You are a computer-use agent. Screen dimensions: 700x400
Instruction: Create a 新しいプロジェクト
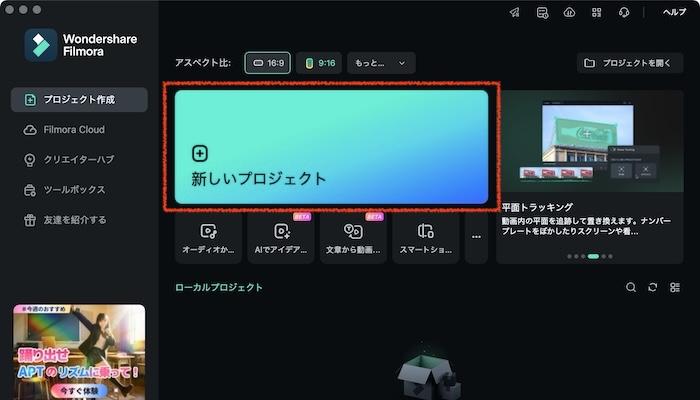331,147
